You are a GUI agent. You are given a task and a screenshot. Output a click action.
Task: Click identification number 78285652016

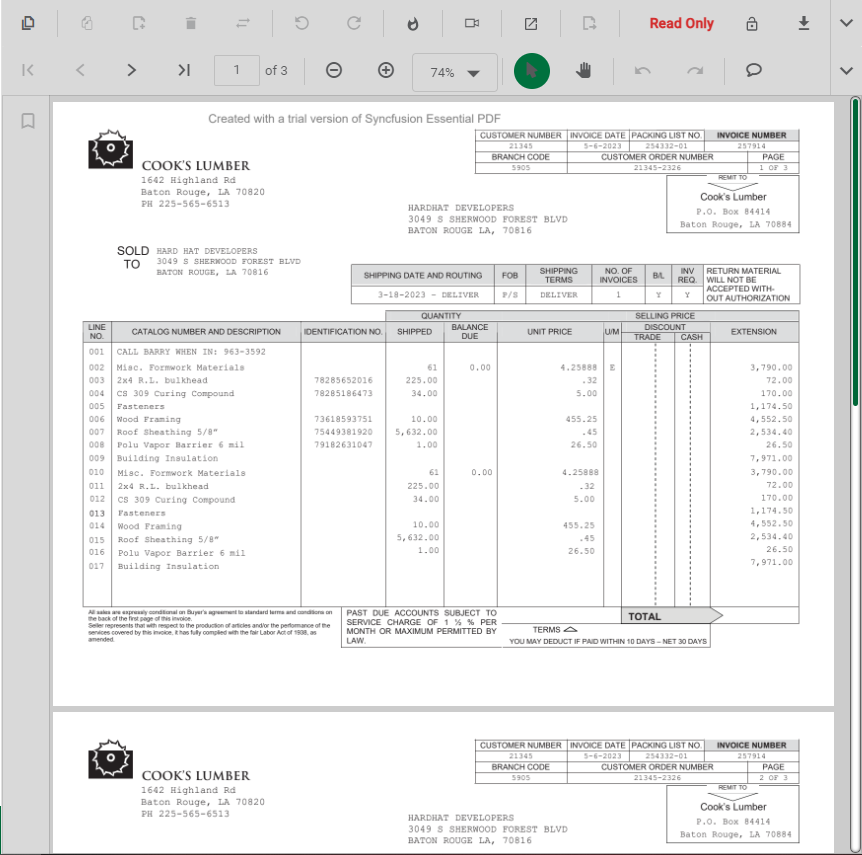coord(343,380)
